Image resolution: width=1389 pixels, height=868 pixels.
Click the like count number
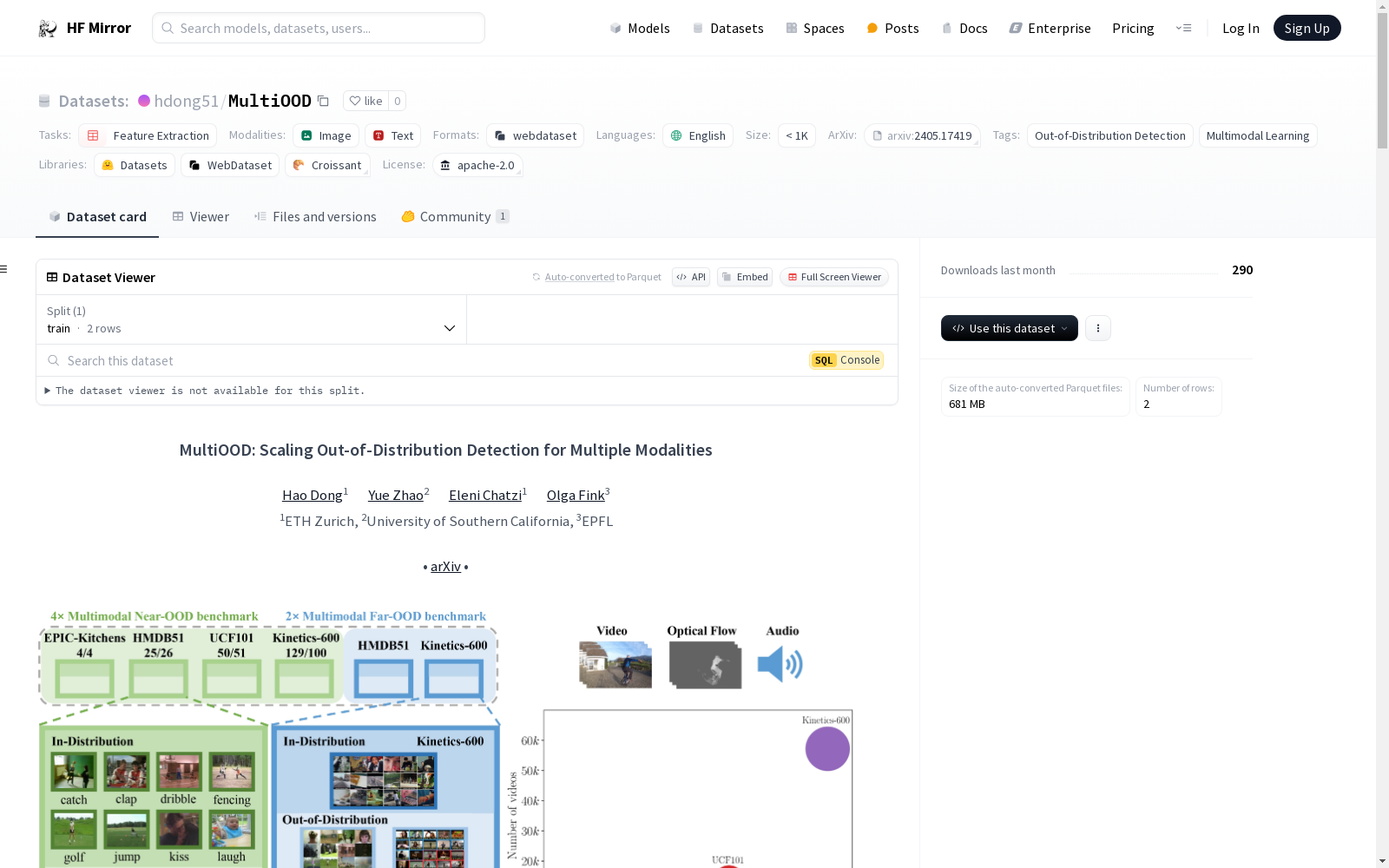click(x=398, y=101)
